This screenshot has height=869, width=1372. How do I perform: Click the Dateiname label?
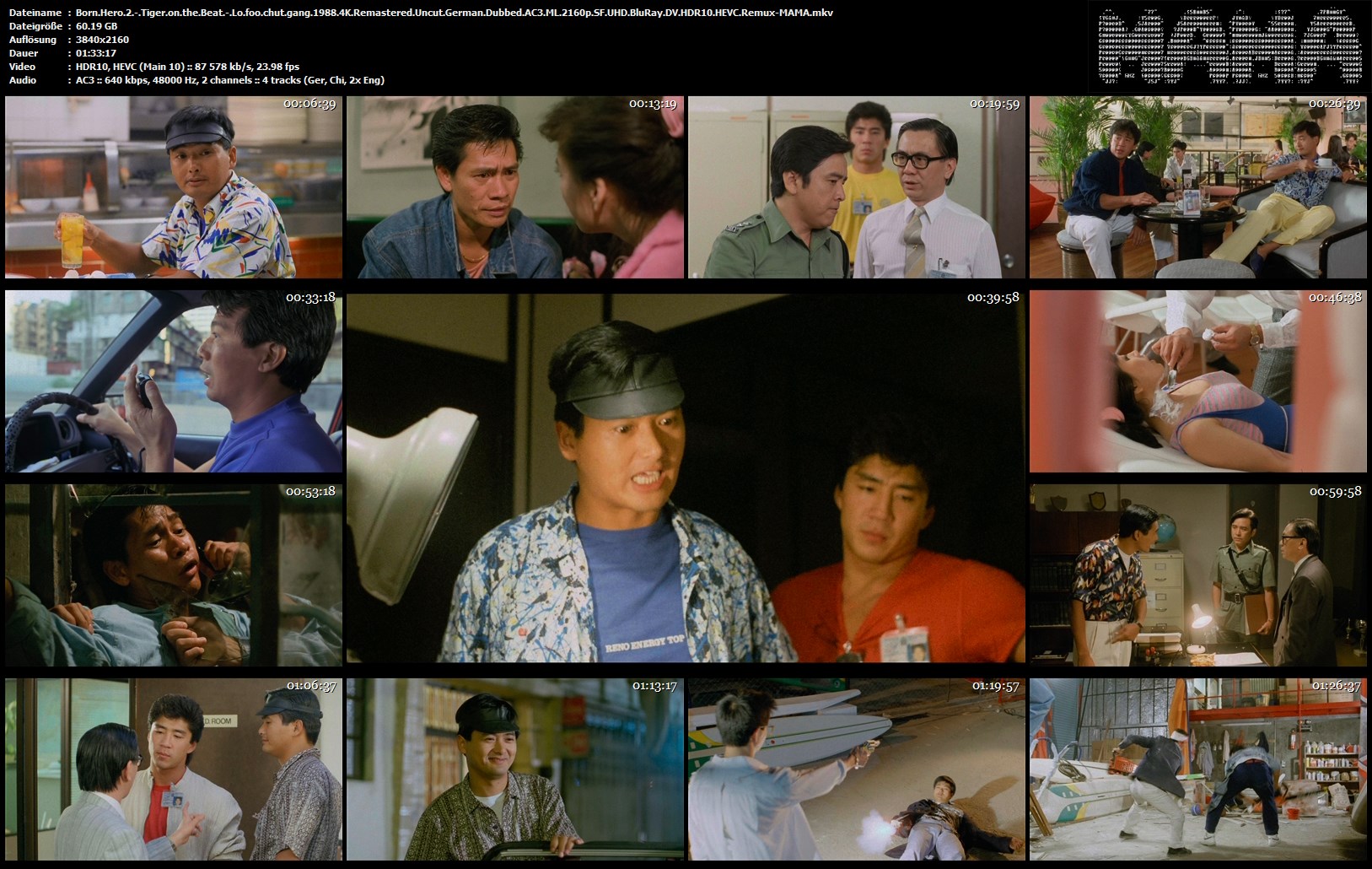coord(35,13)
